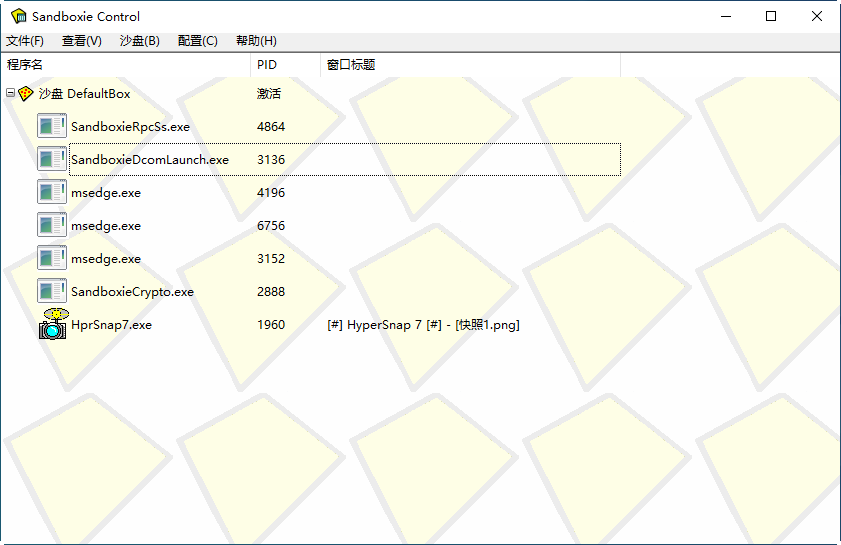Screen dimensions: 841x545
Task: Click the PID value 3136
Action: [x=271, y=159]
